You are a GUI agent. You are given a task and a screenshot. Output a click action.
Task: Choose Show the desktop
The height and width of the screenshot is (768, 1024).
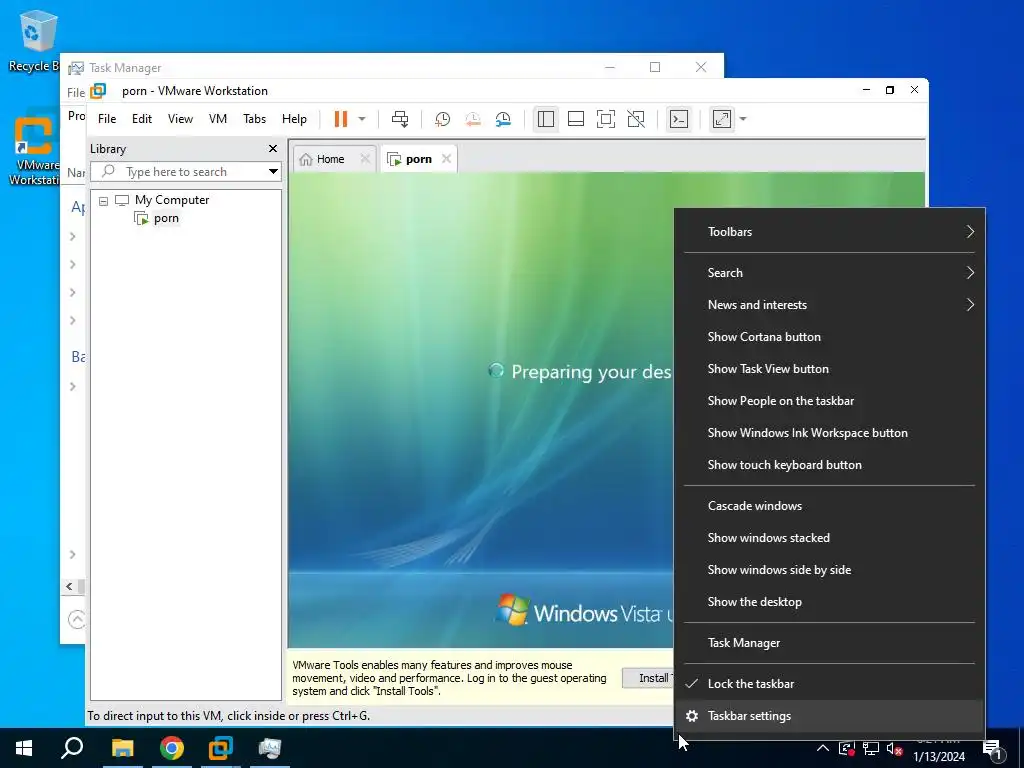coord(829,602)
